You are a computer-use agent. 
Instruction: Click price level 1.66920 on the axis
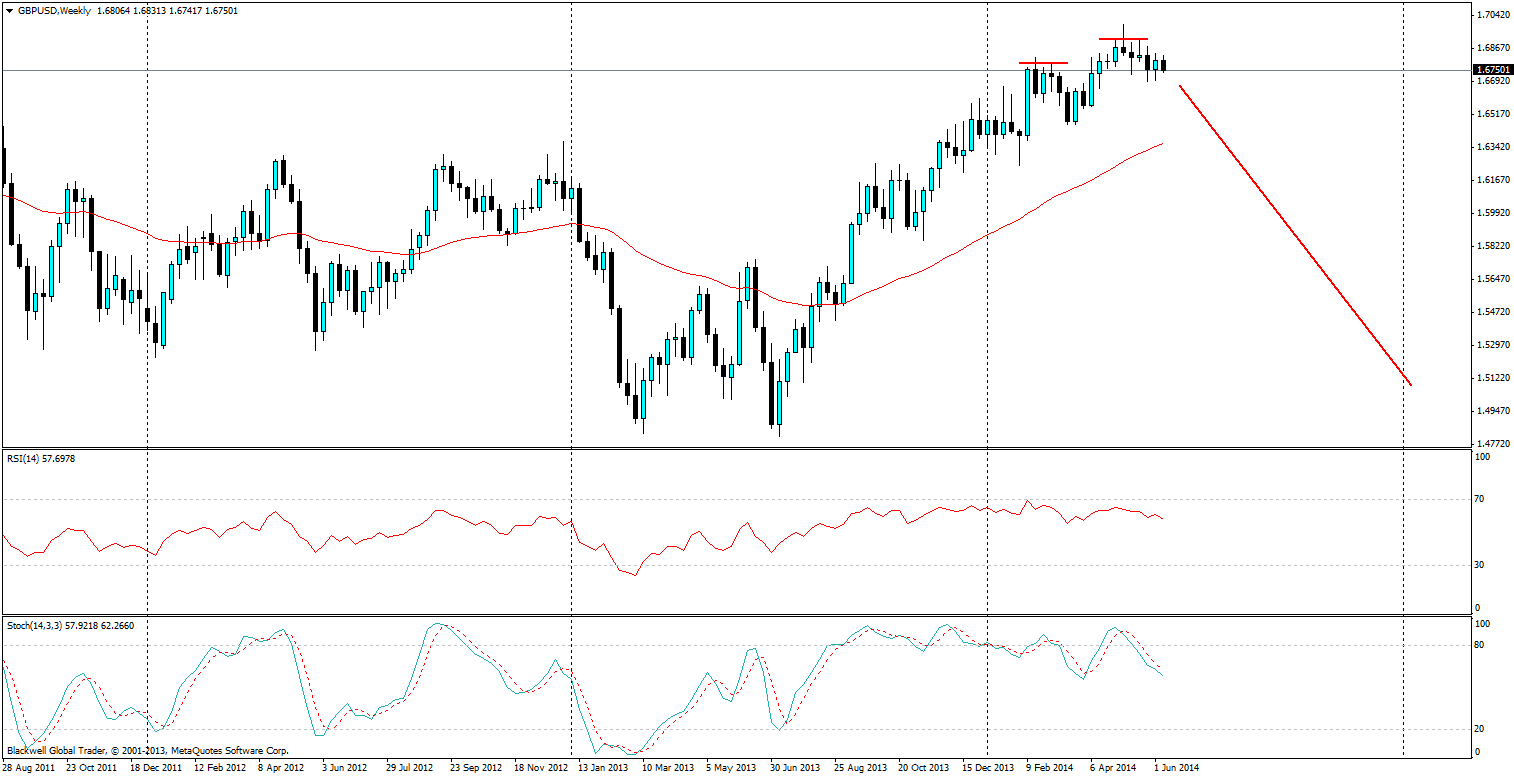click(1492, 81)
